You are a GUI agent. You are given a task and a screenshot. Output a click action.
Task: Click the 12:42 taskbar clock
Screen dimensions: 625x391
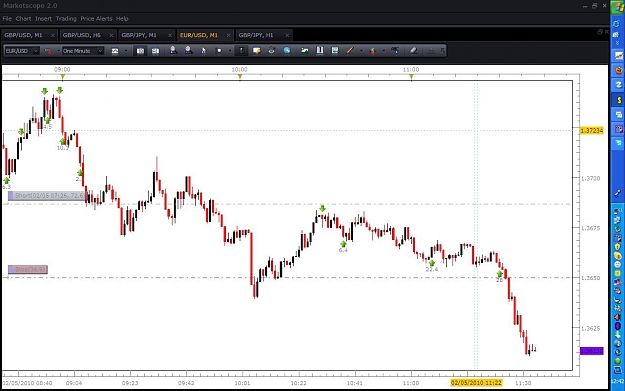pos(618,382)
